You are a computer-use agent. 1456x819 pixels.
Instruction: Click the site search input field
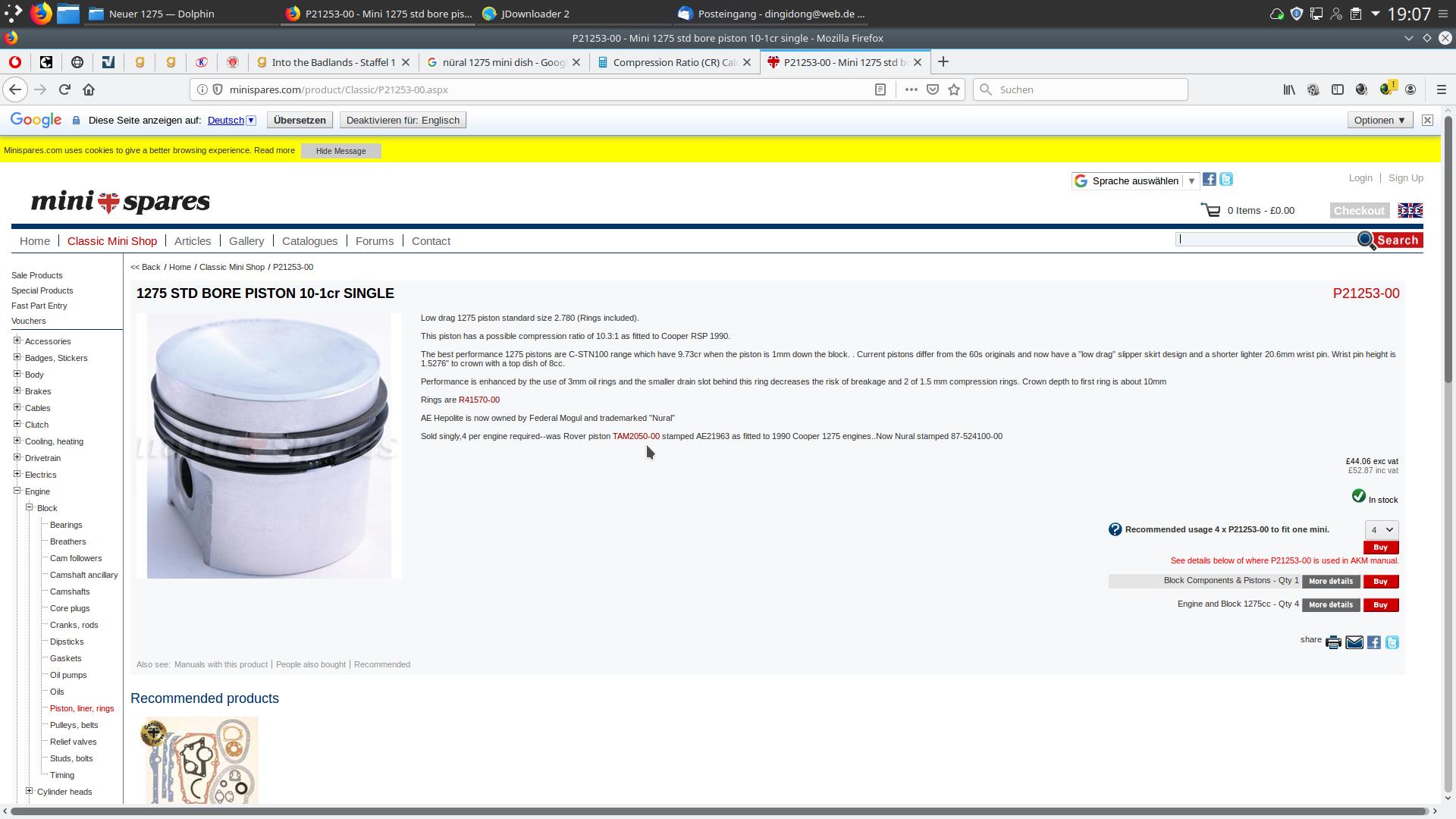click(x=1266, y=240)
